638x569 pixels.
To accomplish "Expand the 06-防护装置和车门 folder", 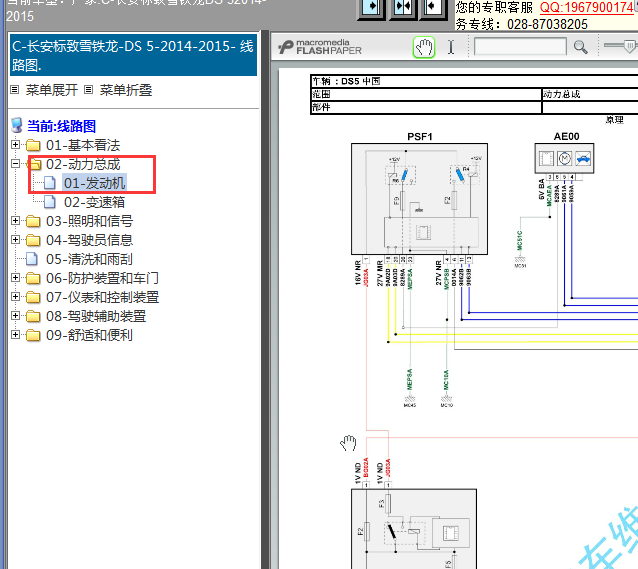I will point(15,278).
